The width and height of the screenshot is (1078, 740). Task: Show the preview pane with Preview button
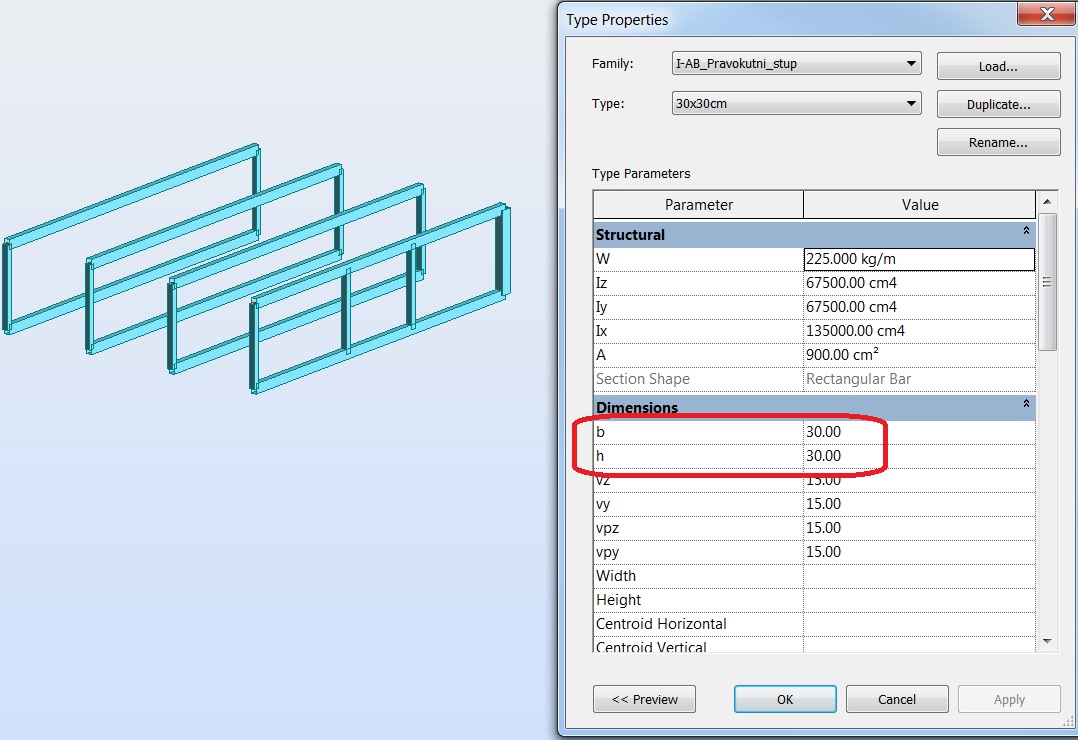(x=644, y=698)
